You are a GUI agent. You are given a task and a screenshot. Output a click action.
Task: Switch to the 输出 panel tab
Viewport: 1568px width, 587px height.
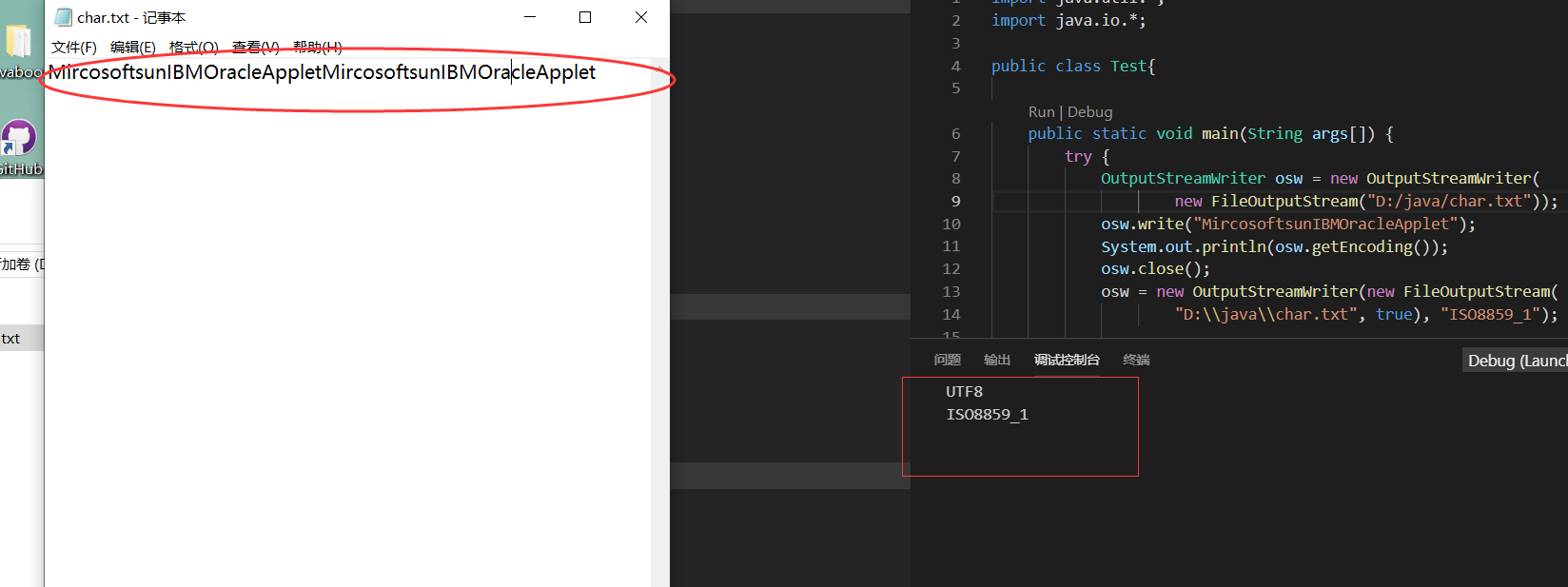[996, 360]
